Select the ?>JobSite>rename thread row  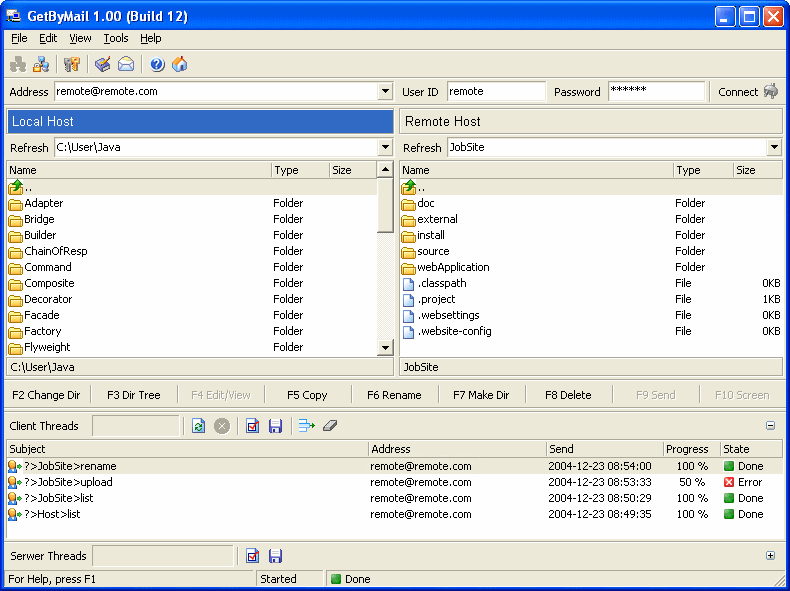coord(395,466)
